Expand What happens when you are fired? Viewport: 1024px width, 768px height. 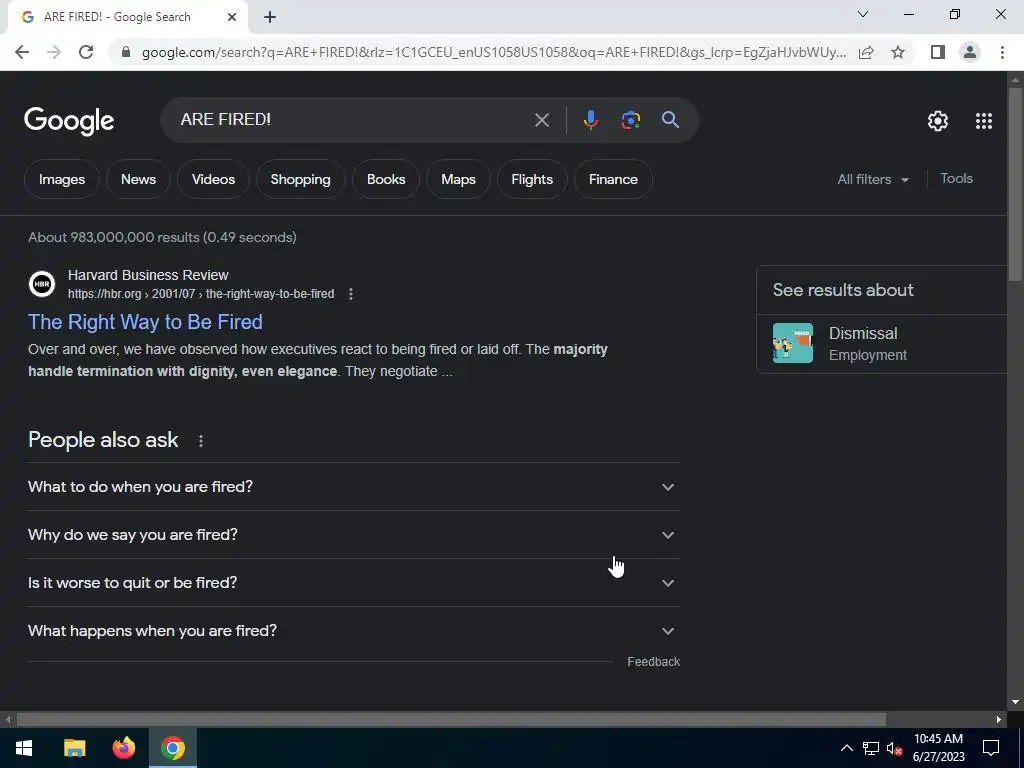pos(353,631)
